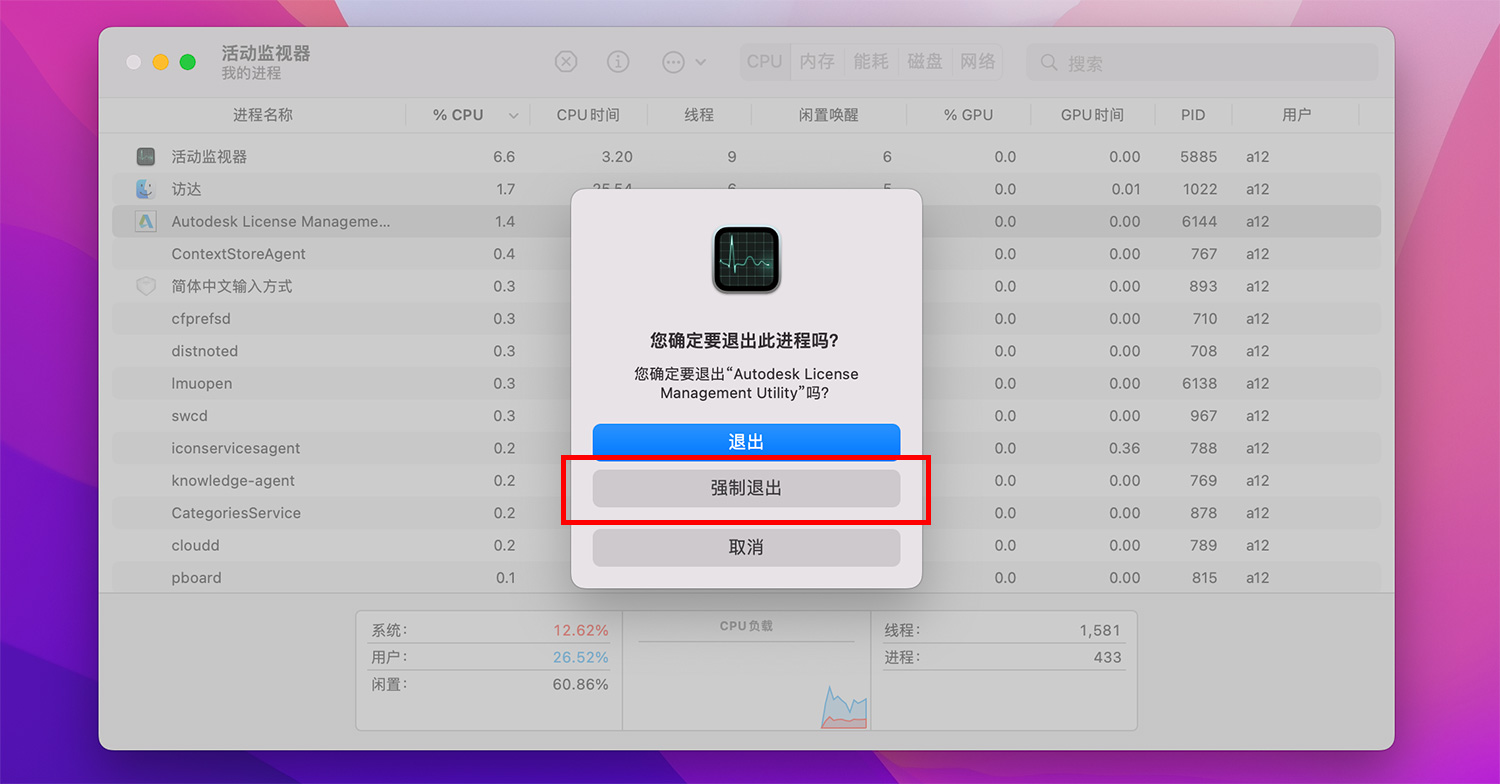Select the iconservicesagent process
1500x784 pixels.
tap(236, 448)
